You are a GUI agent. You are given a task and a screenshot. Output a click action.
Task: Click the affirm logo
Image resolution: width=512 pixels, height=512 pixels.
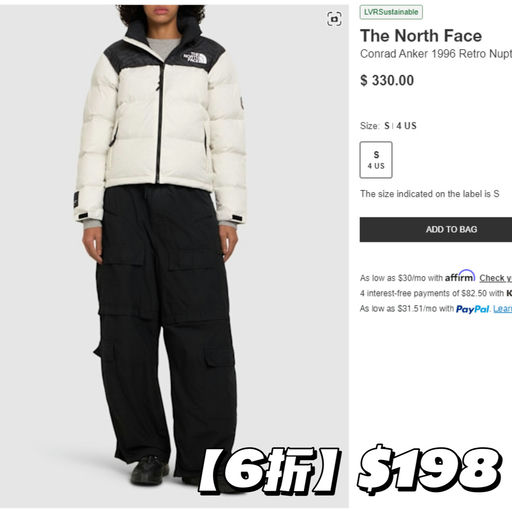coord(460,276)
